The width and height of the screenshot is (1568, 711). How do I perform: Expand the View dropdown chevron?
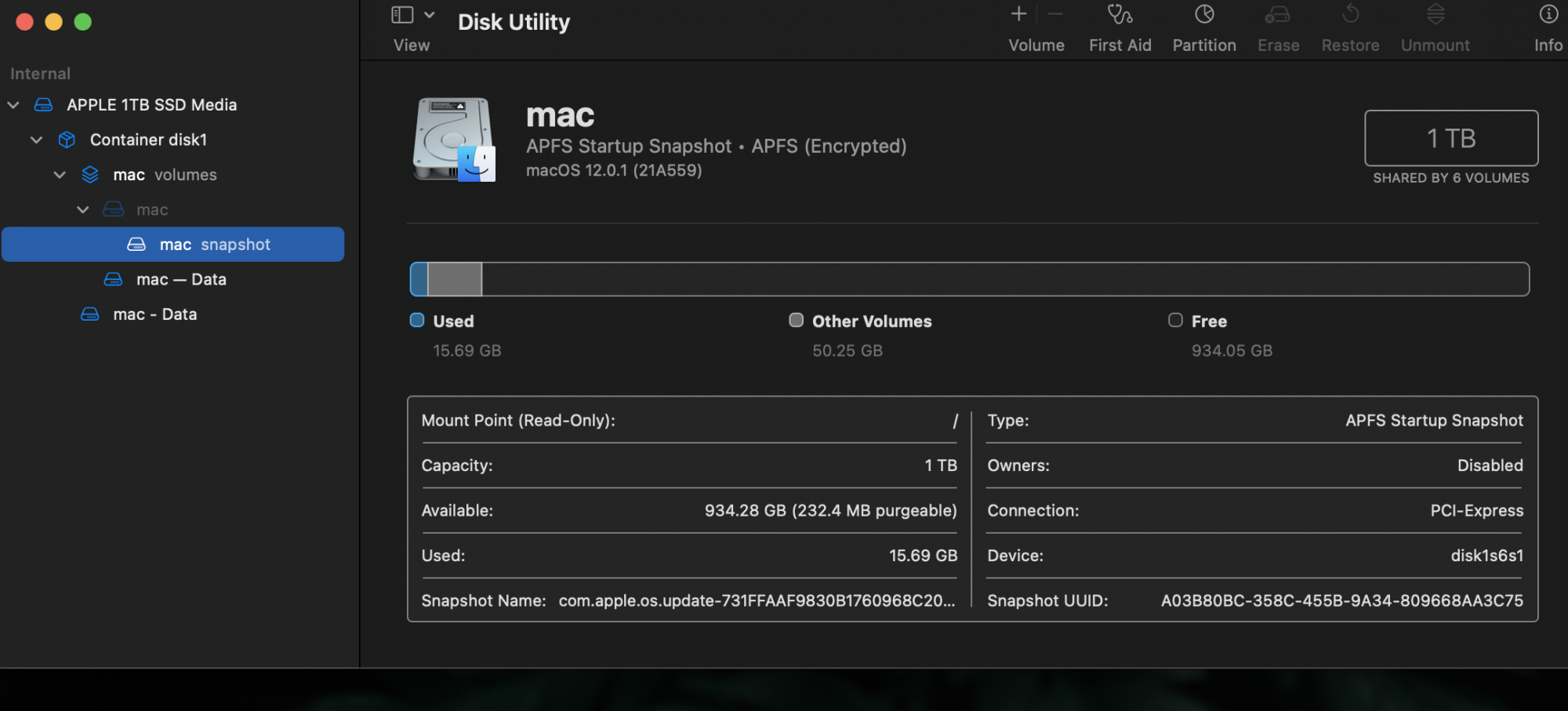[x=429, y=15]
